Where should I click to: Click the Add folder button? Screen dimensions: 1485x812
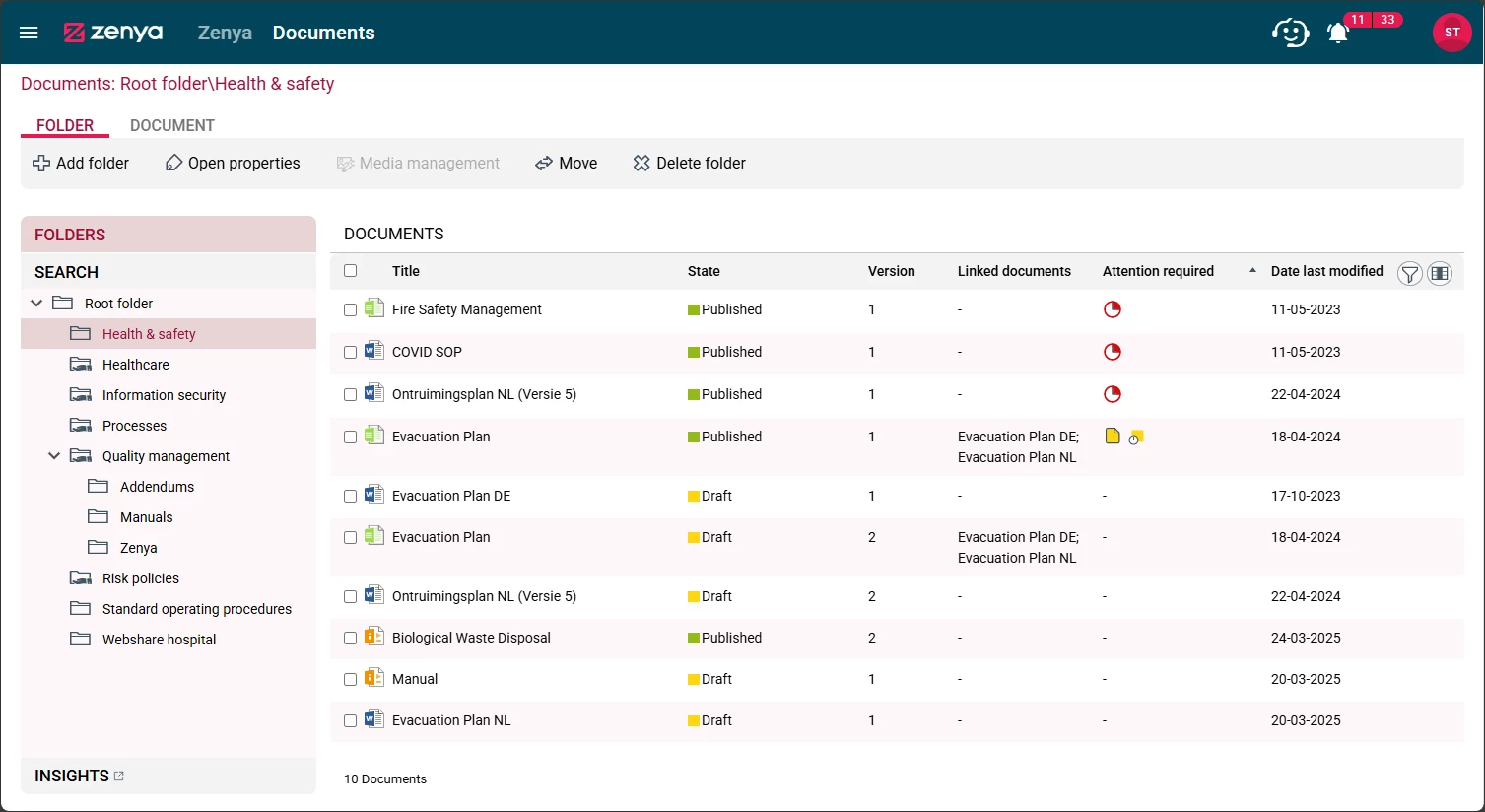tap(81, 164)
